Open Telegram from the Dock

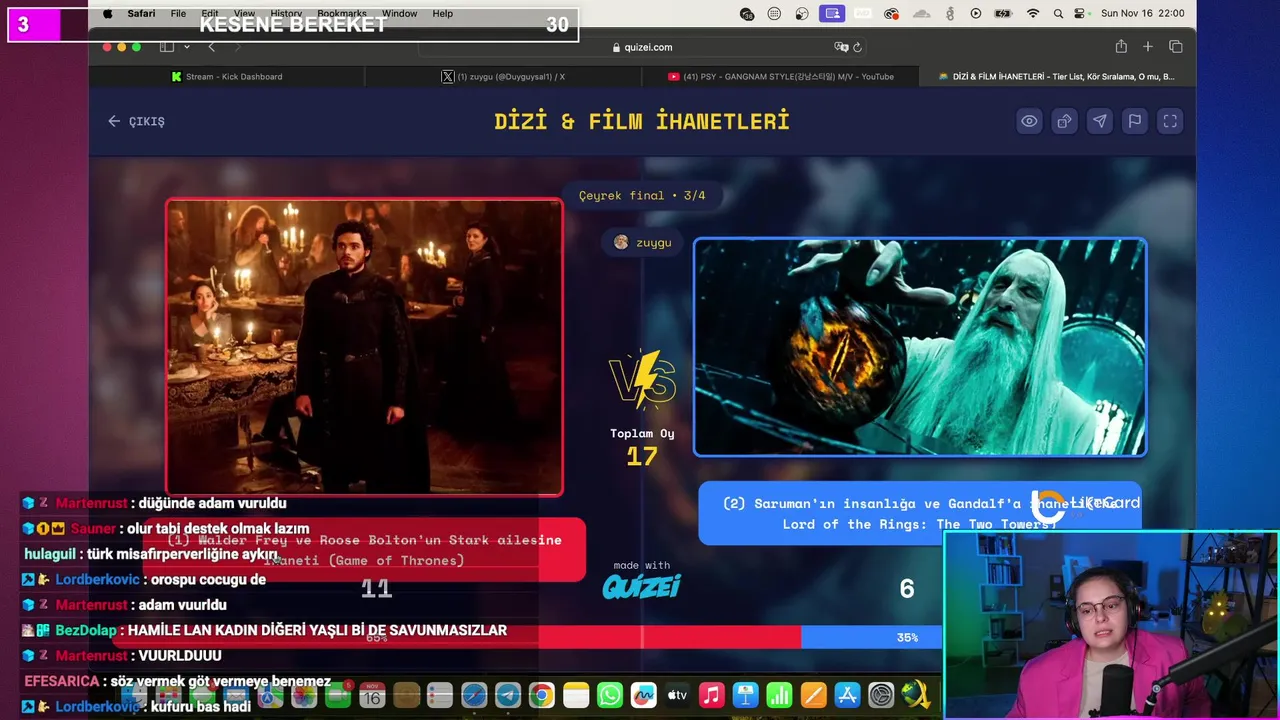pos(507,695)
